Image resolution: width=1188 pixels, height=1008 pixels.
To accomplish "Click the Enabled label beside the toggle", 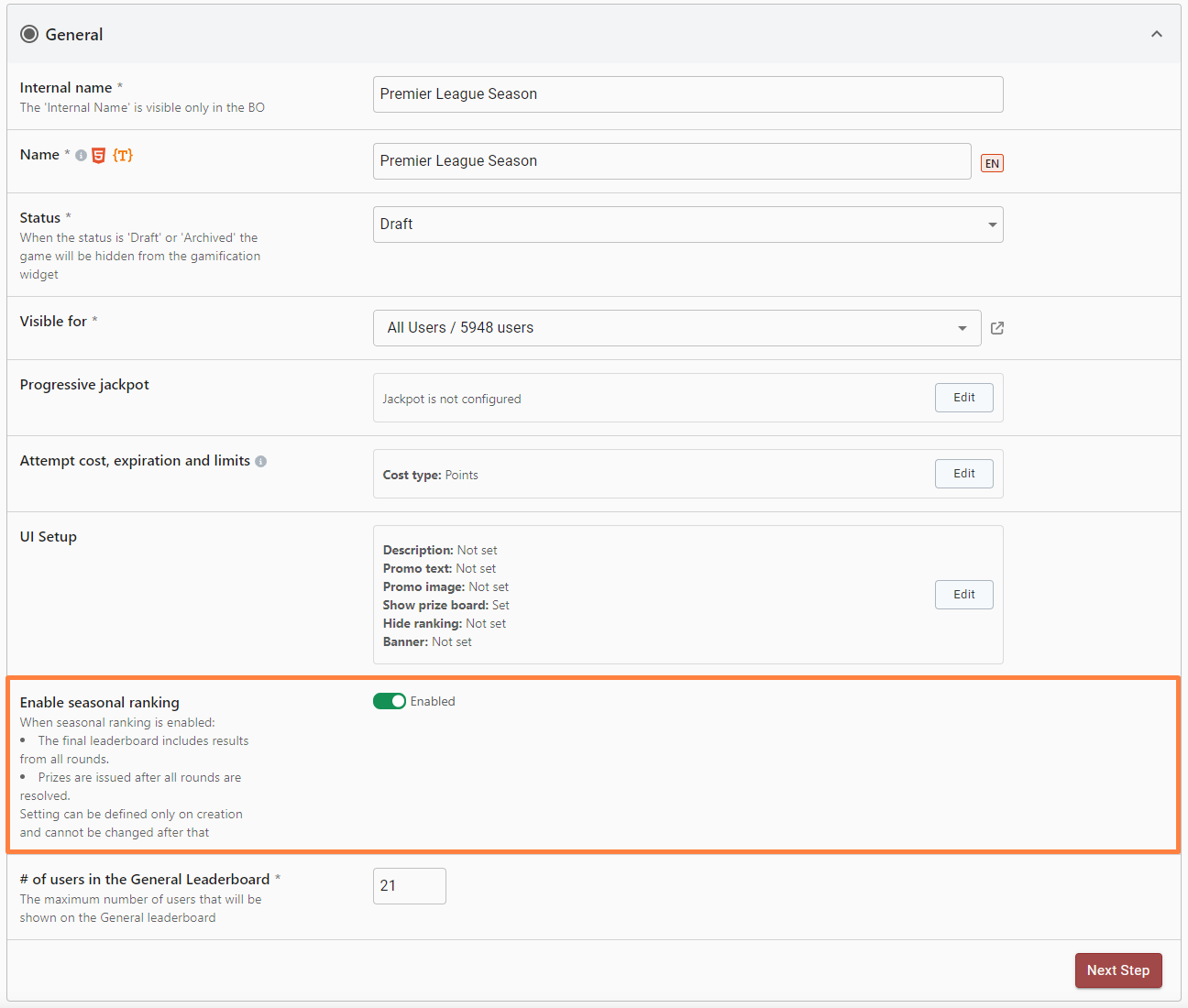I will click(x=433, y=702).
